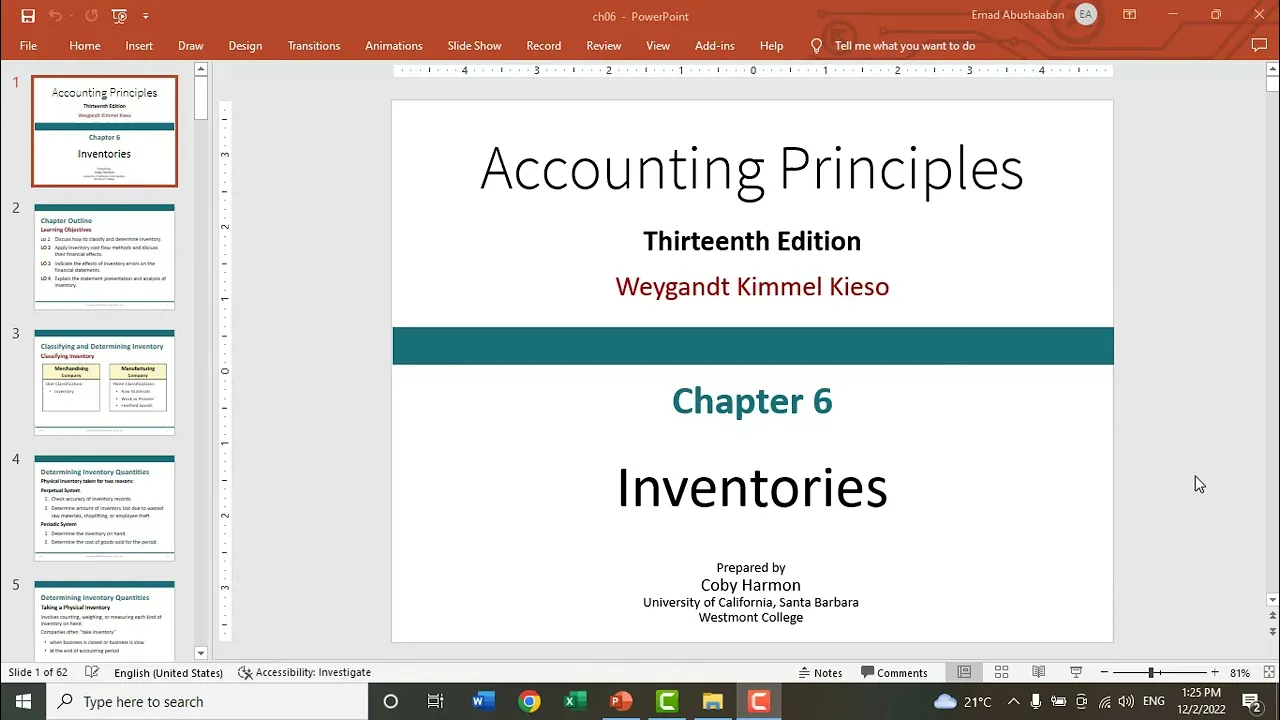Select the Add-ins tab

point(715,46)
